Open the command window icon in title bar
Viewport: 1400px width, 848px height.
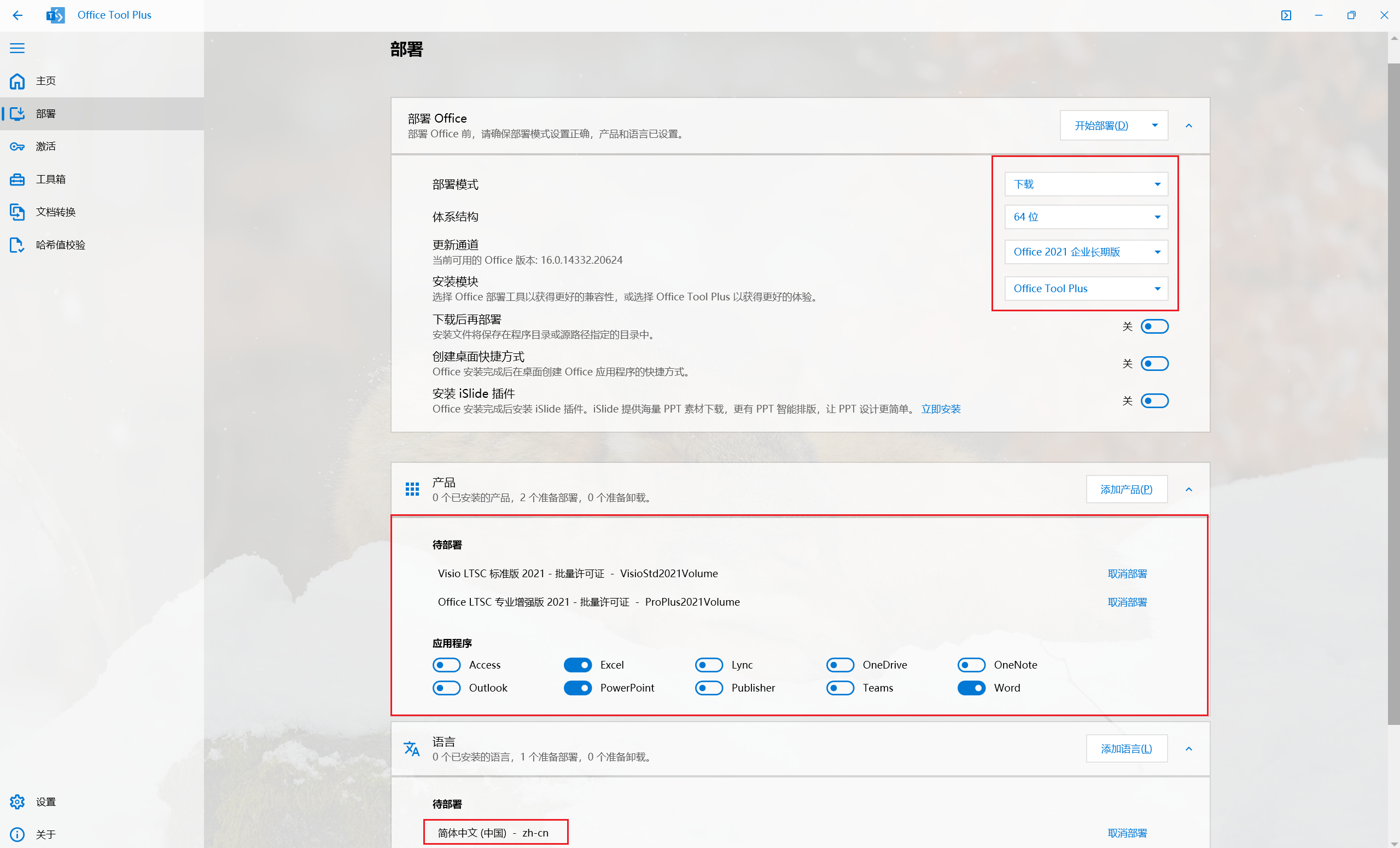(1286, 15)
